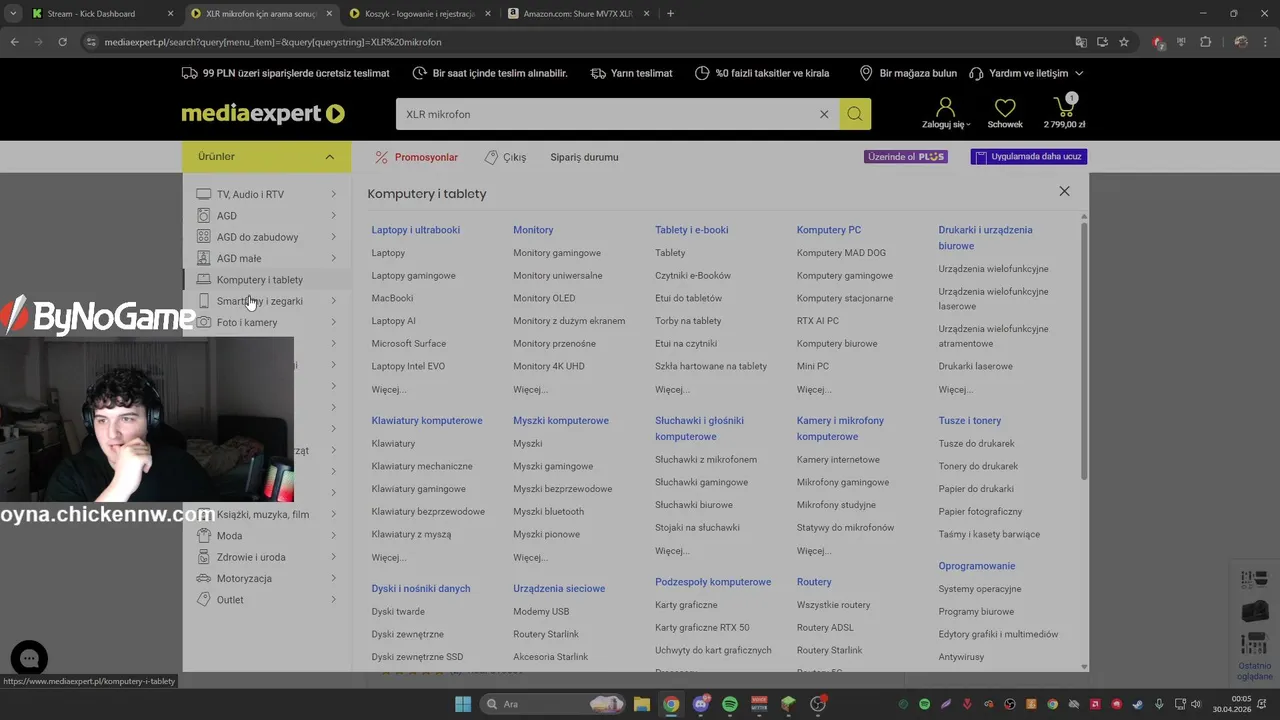Open File Explorer from the taskbar

coord(642,704)
